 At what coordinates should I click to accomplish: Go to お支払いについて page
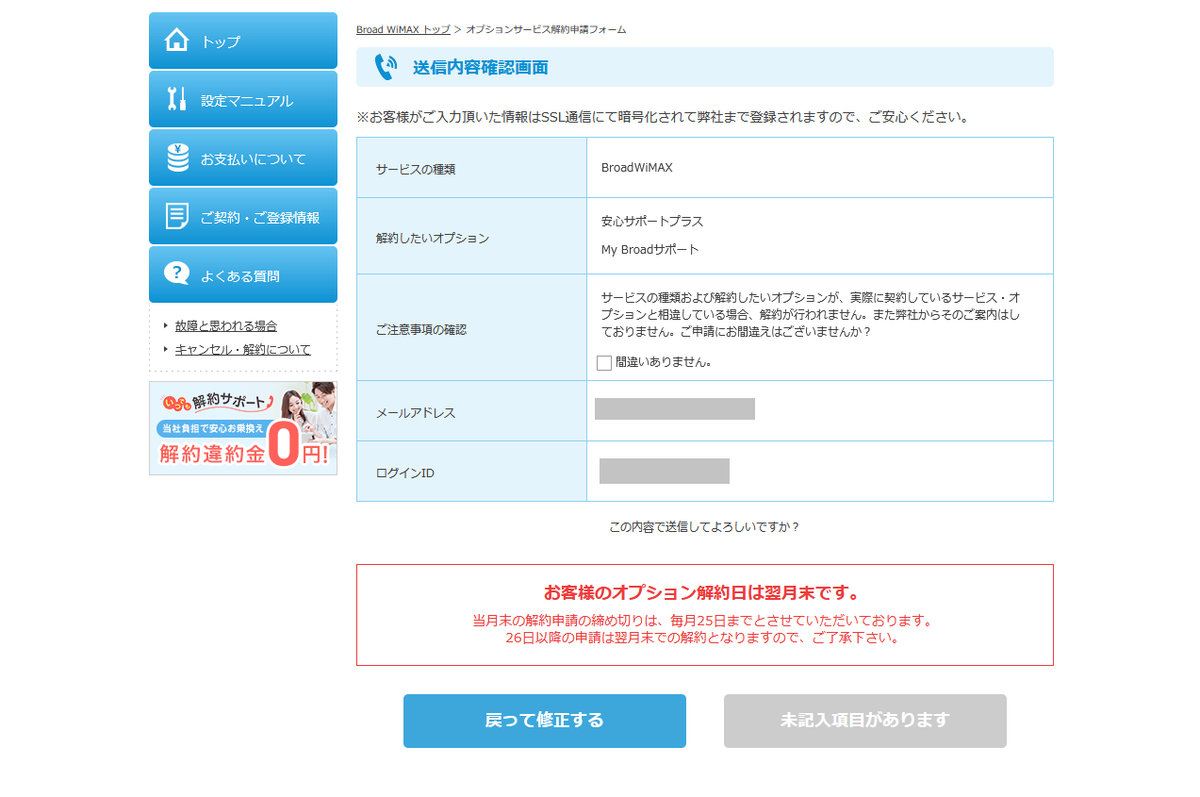(x=243, y=158)
